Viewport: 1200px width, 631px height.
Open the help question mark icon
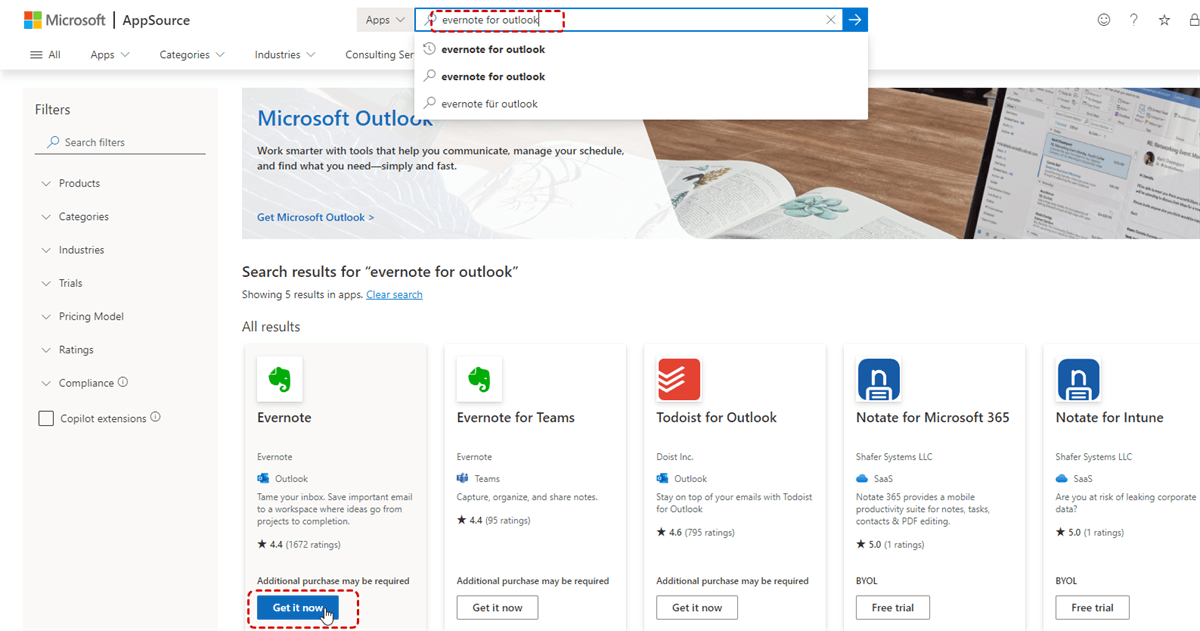[x=1134, y=20]
